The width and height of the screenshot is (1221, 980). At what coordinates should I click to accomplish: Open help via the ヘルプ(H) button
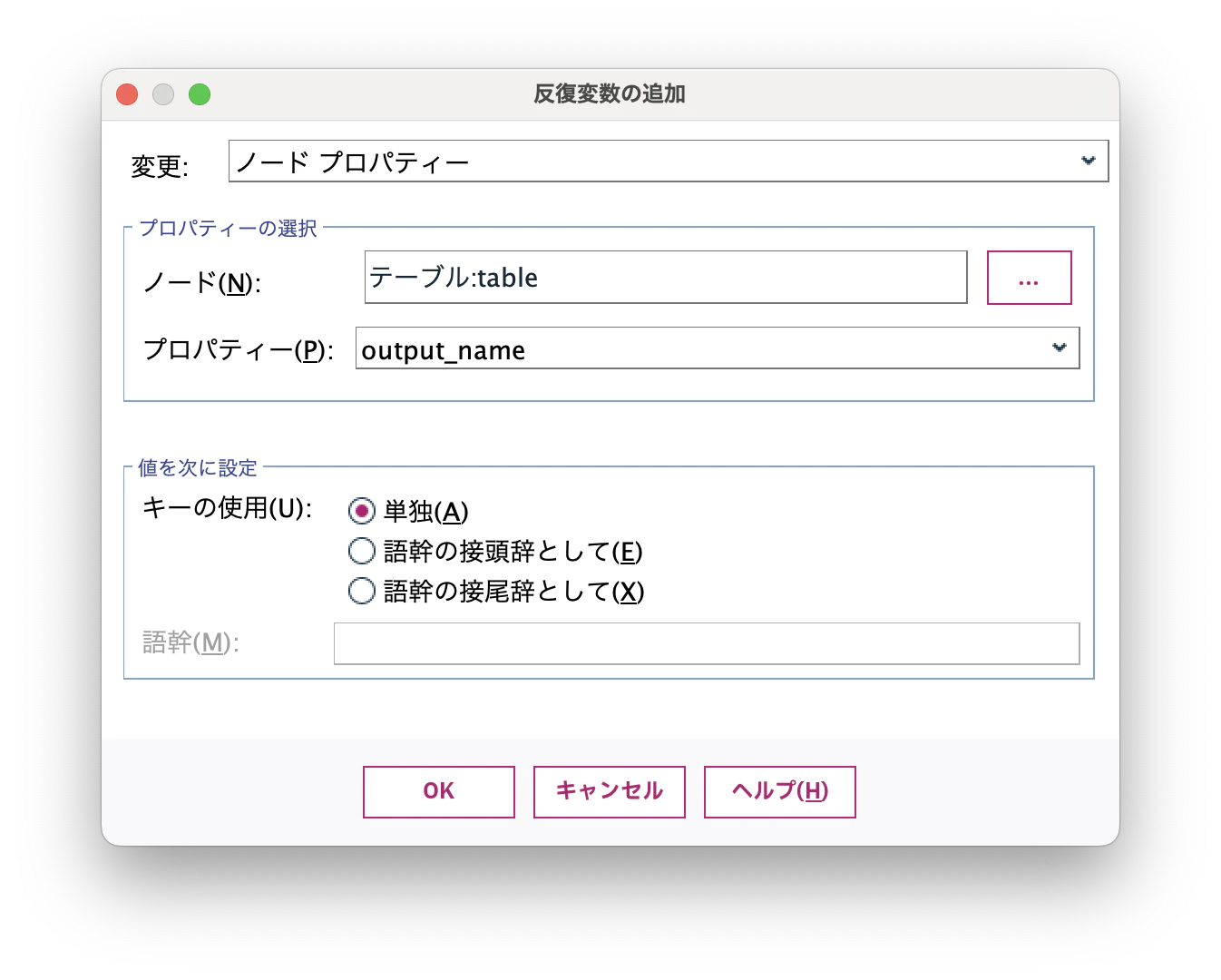(779, 790)
